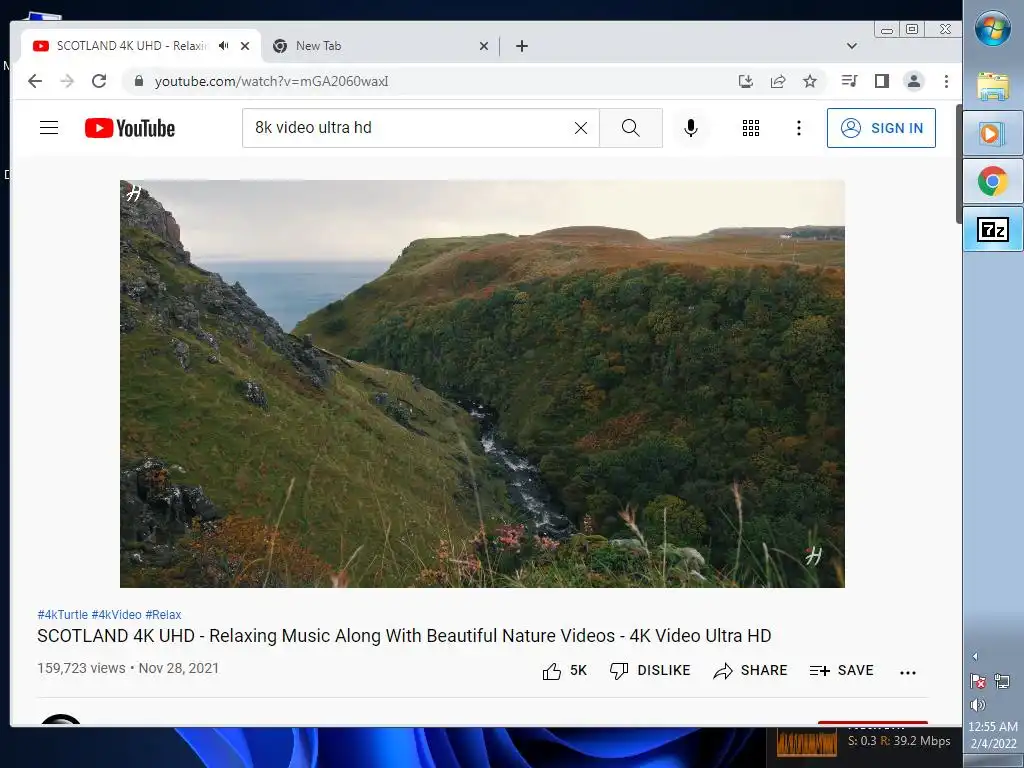The image size is (1024, 768).
Task: Search with your voice microphone
Action: coord(691,128)
